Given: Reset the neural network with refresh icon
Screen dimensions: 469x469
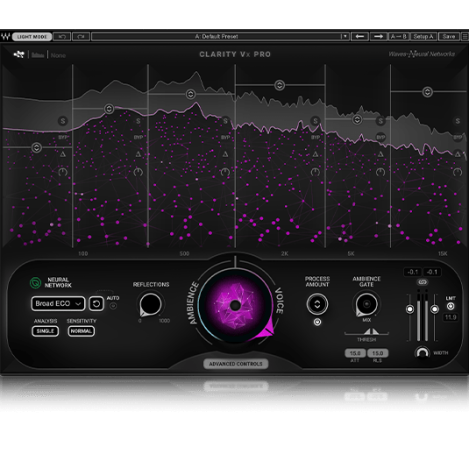Looking at the screenshot, I should coord(96,303).
